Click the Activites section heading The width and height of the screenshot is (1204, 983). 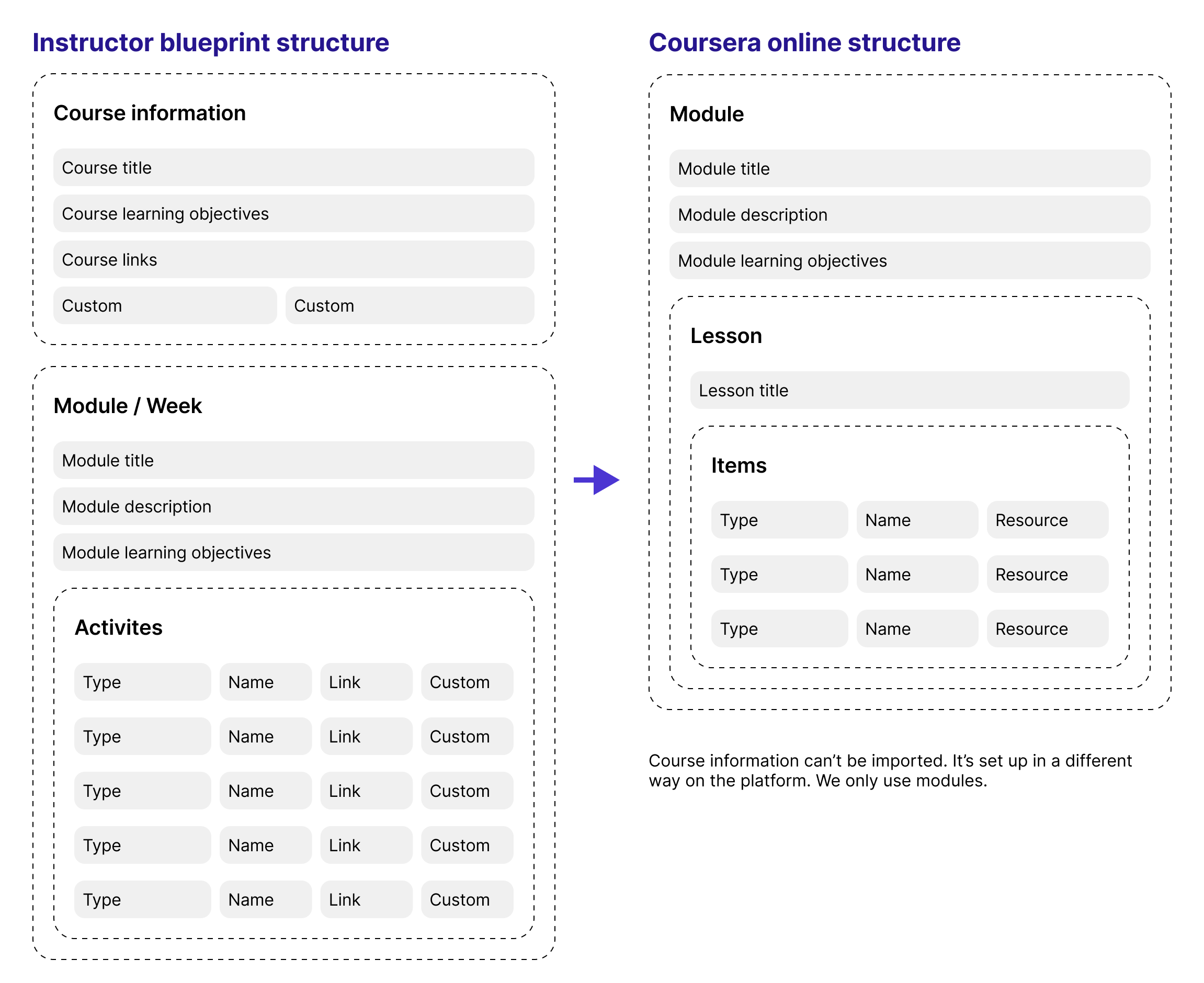(x=118, y=627)
